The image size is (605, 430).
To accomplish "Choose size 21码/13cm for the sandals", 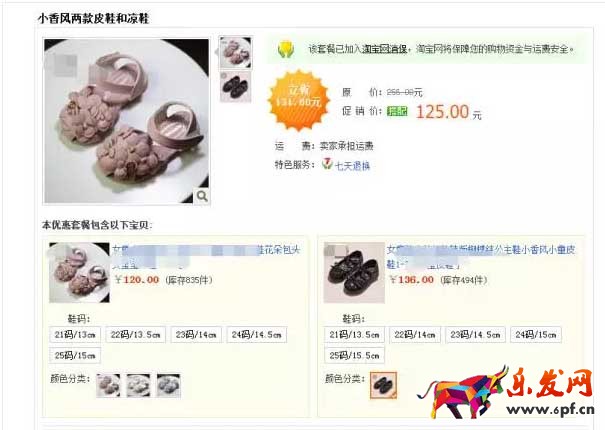I will pyautogui.click(x=75, y=335).
